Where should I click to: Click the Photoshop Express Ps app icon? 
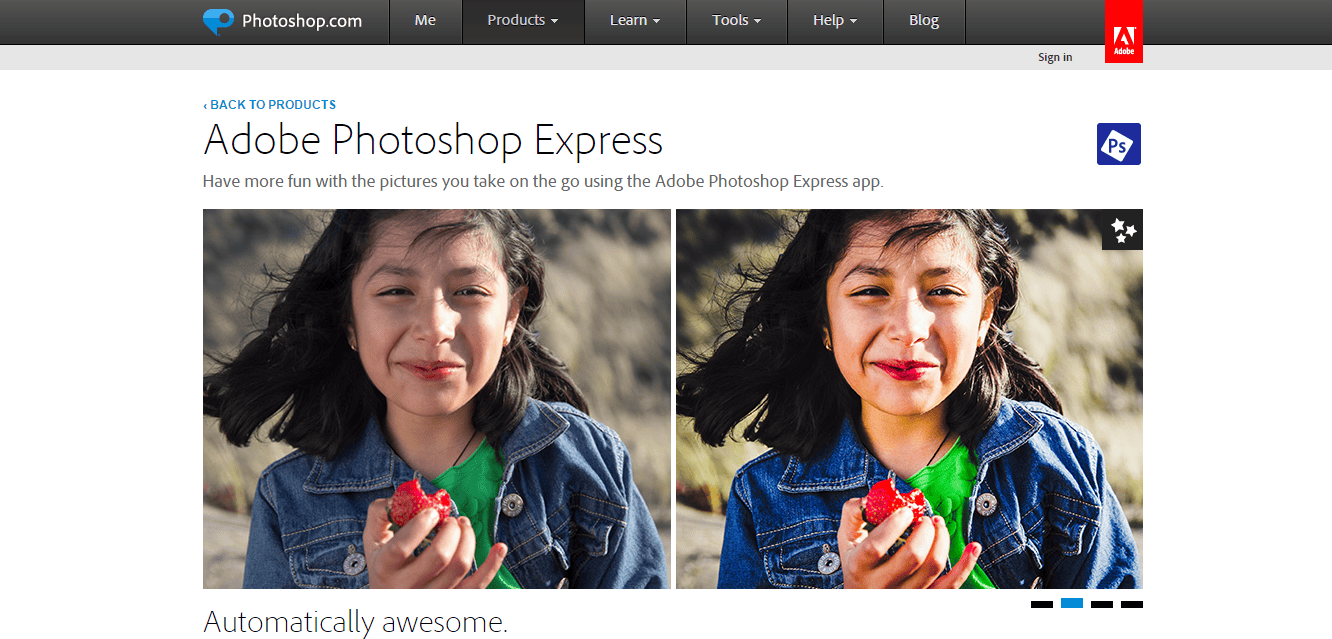pyautogui.click(x=1119, y=144)
